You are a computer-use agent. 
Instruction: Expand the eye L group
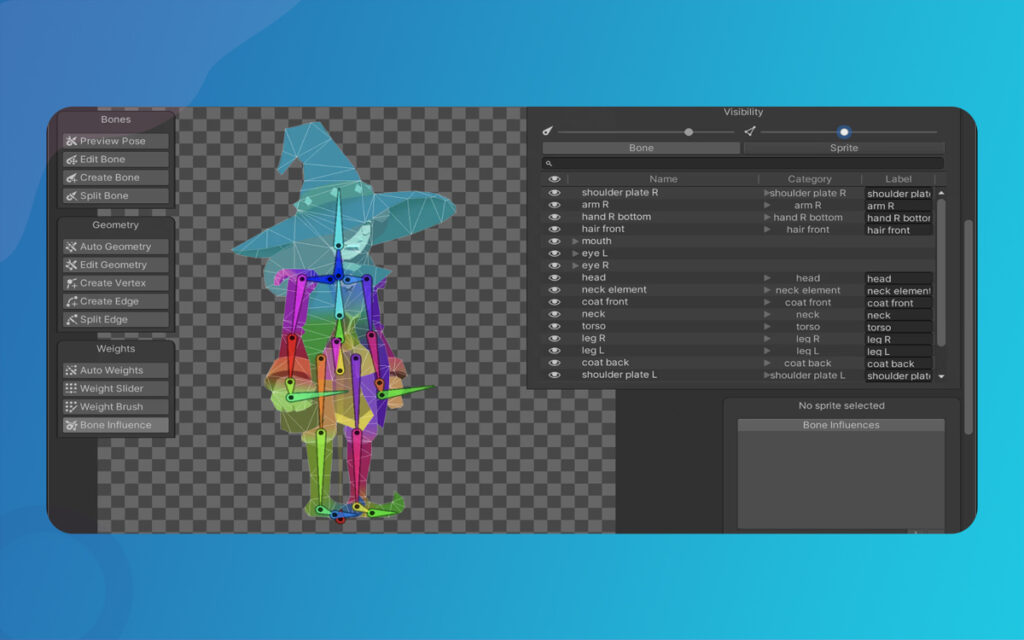575,254
